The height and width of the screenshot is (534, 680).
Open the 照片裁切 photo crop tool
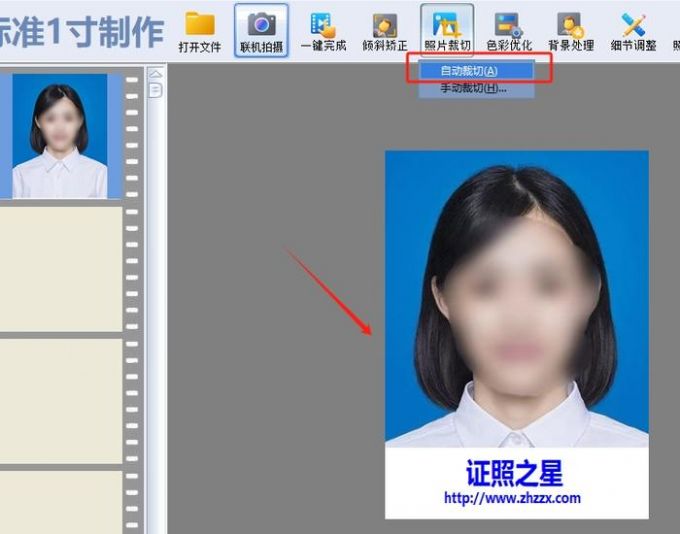pyautogui.click(x=447, y=30)
